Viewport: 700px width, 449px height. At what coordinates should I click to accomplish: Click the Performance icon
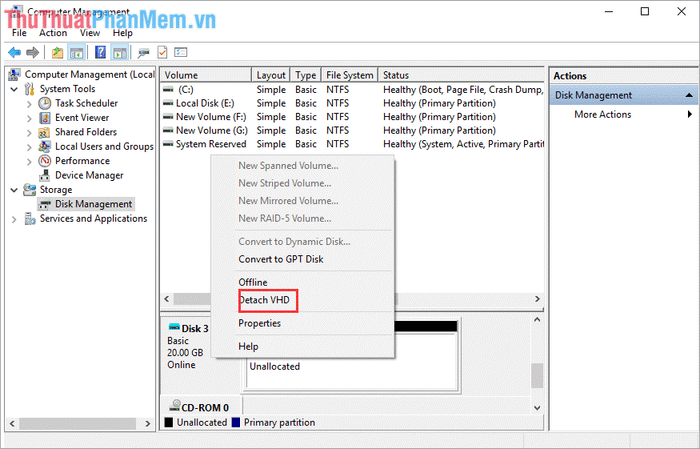pyautogui.click(x=45, y=161)
